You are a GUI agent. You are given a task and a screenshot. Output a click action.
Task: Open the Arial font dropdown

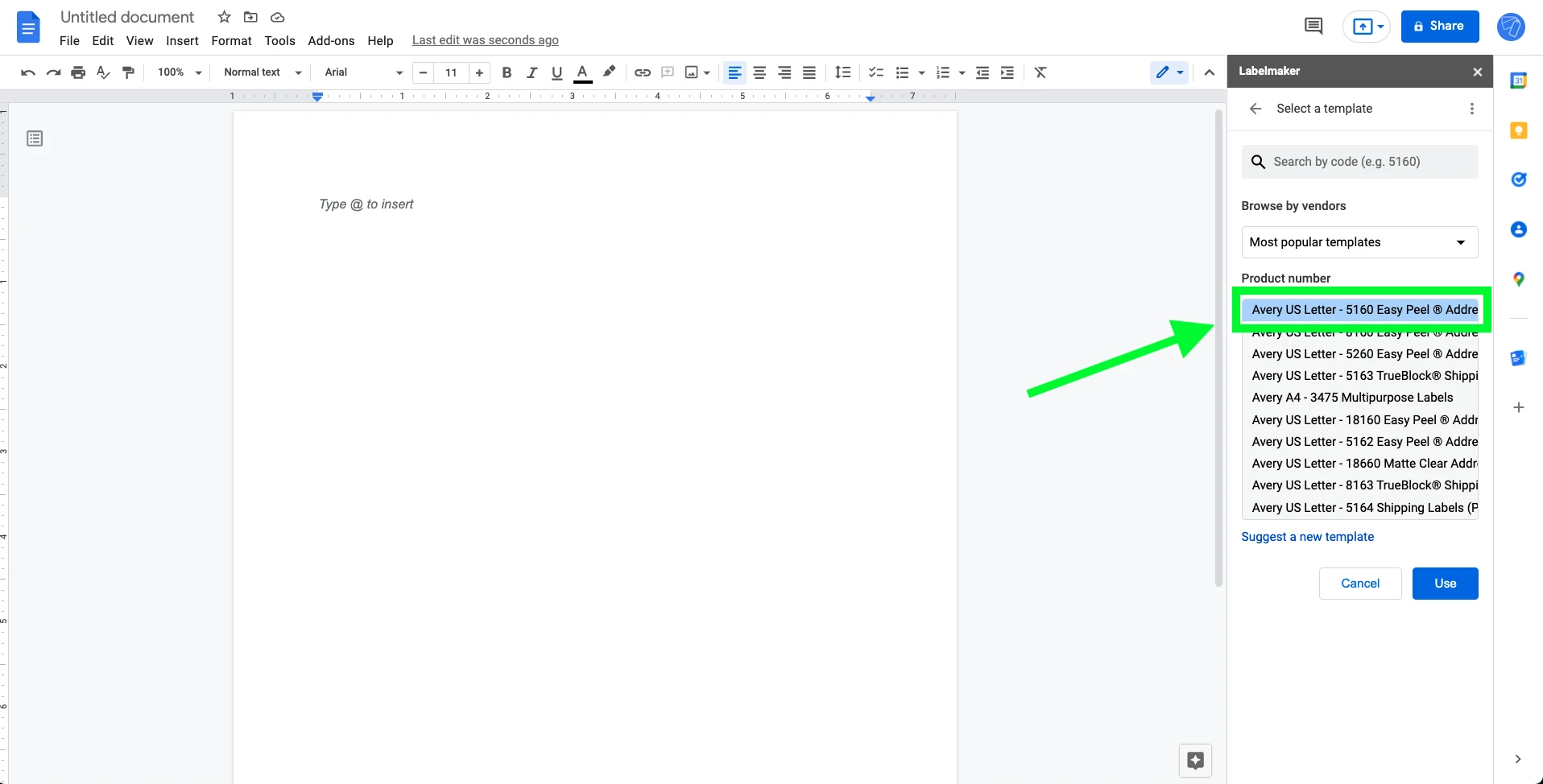[362, 72]
